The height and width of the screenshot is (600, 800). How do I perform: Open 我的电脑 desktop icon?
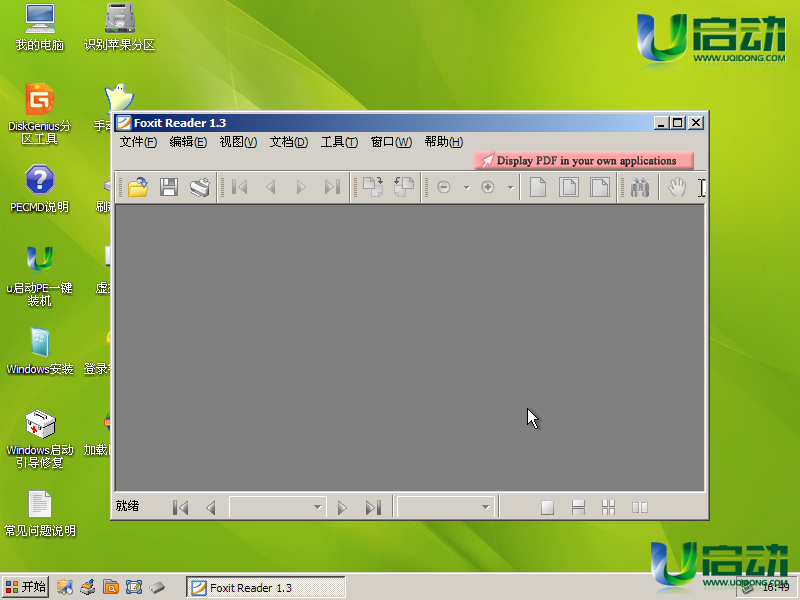click(39, 28)
